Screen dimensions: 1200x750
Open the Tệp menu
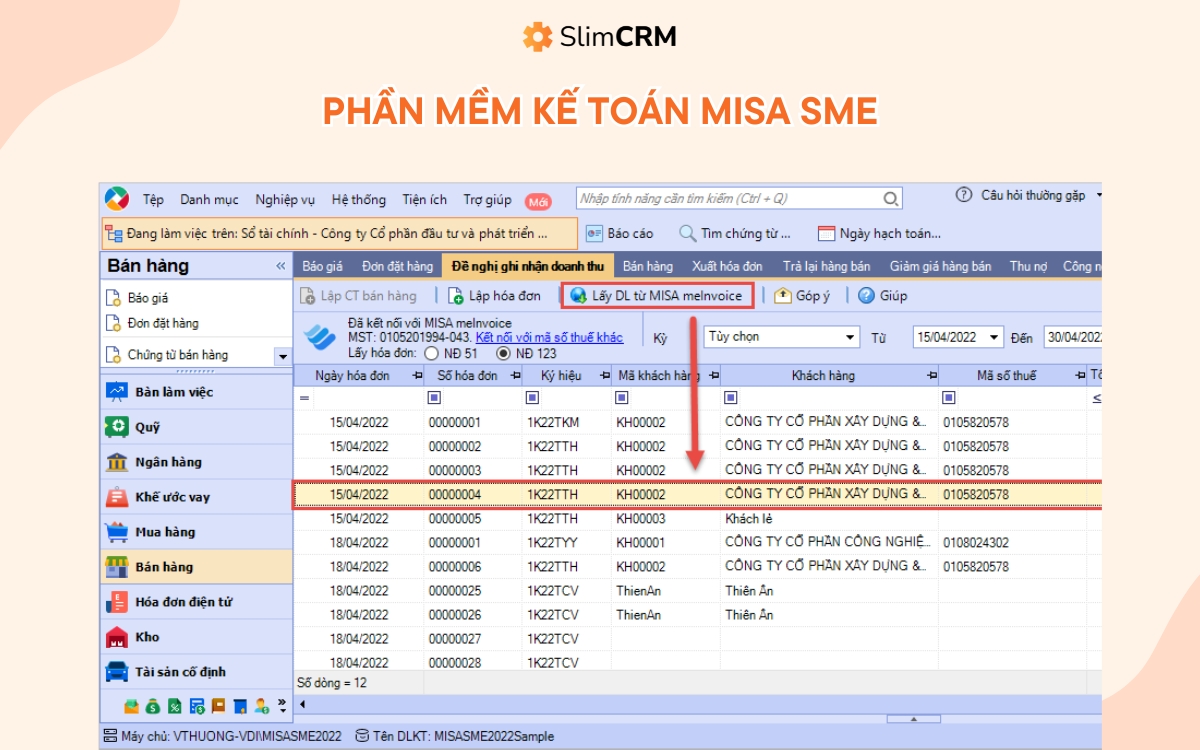tap(153, 199)
